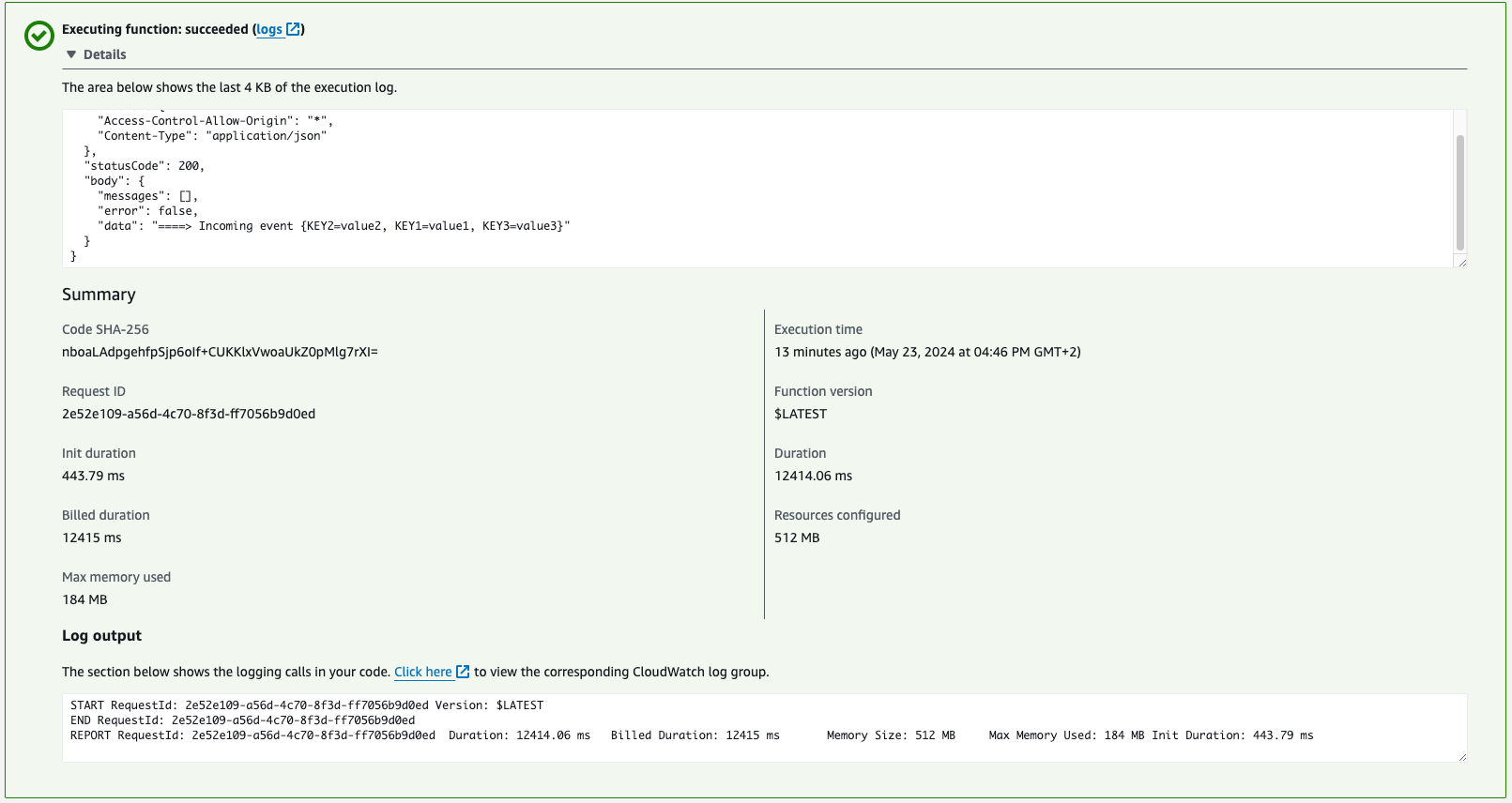Click the Max memory used 184 MB value
Viewport: 1512px width, 803px height.
pos(84,599)
